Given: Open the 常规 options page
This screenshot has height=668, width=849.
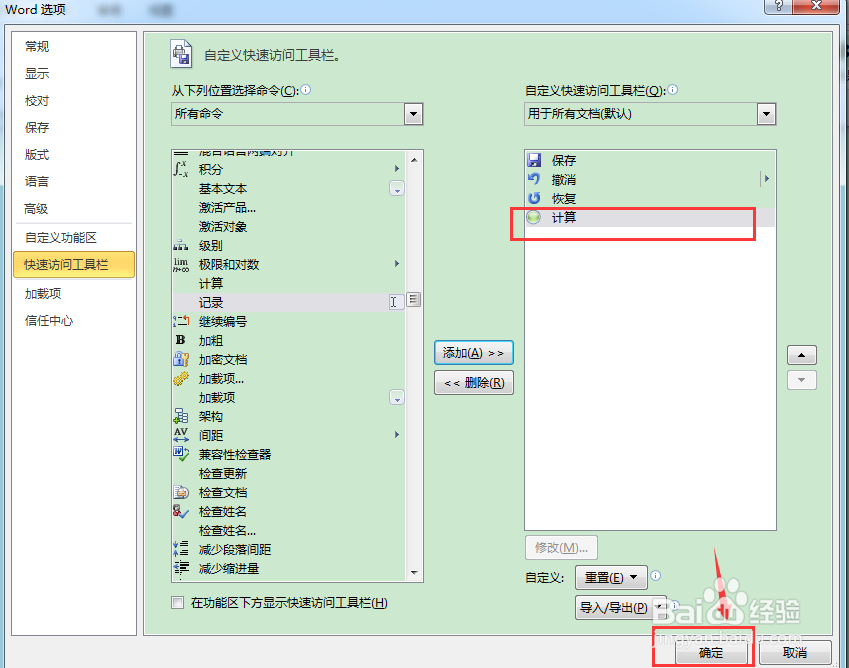Looking at the screenshot, I should point(37,47).
